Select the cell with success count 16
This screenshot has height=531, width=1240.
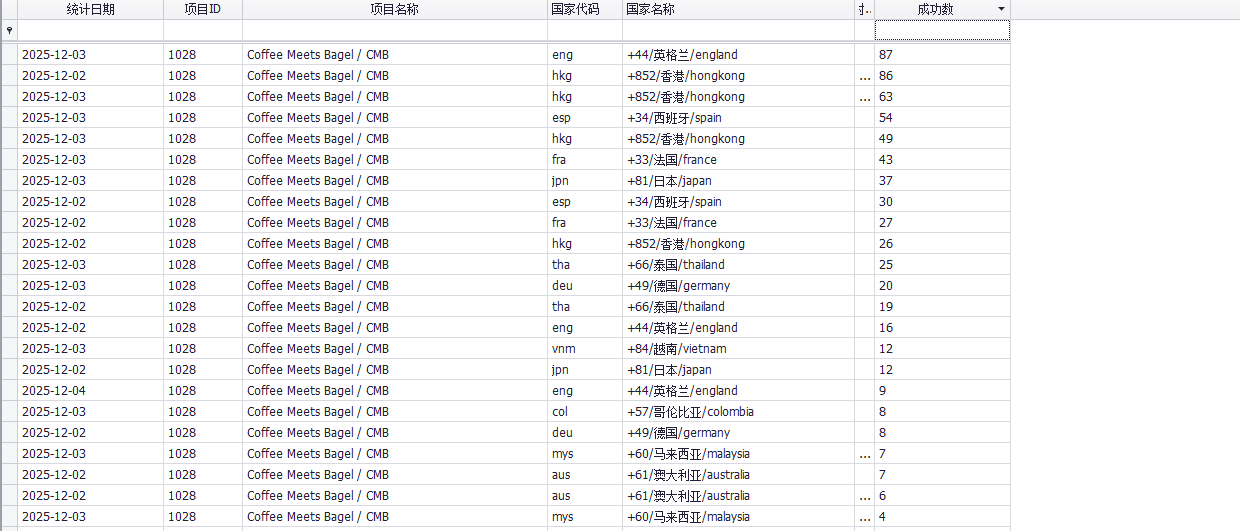click(942, 328)
